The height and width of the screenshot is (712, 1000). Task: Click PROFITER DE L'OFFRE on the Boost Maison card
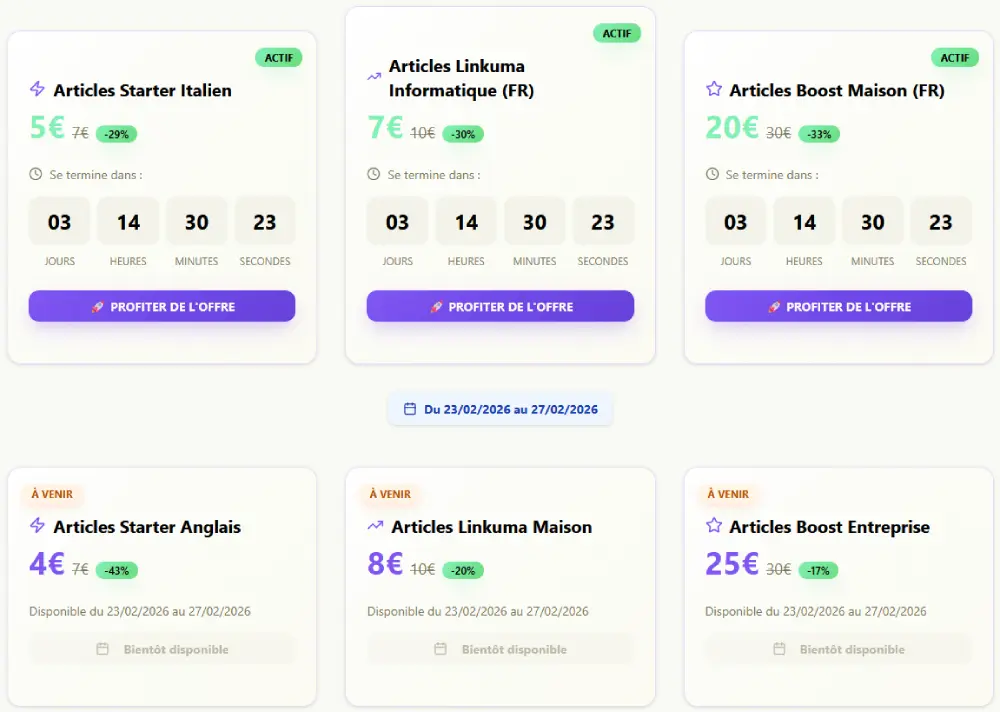click(838, 306)
